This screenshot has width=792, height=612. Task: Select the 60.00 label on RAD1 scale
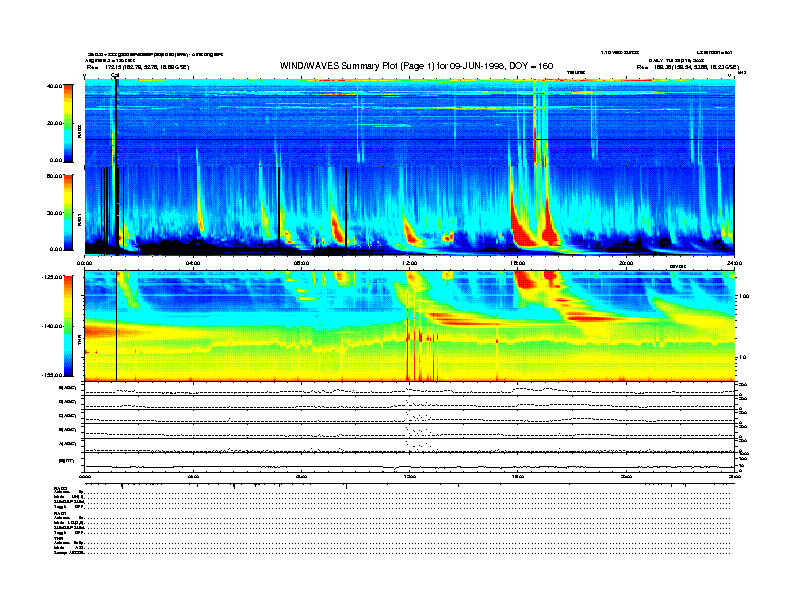(54, 176)
